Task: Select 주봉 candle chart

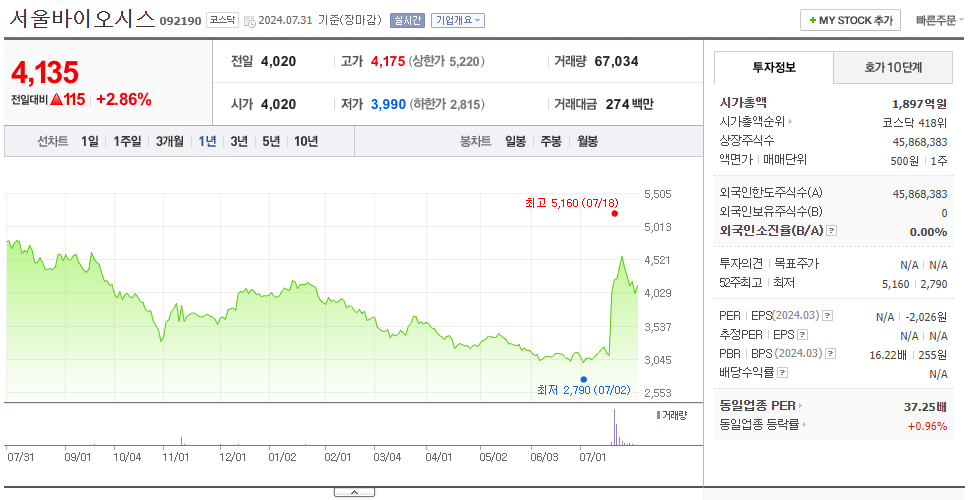Action: click(x=551, y=141)
